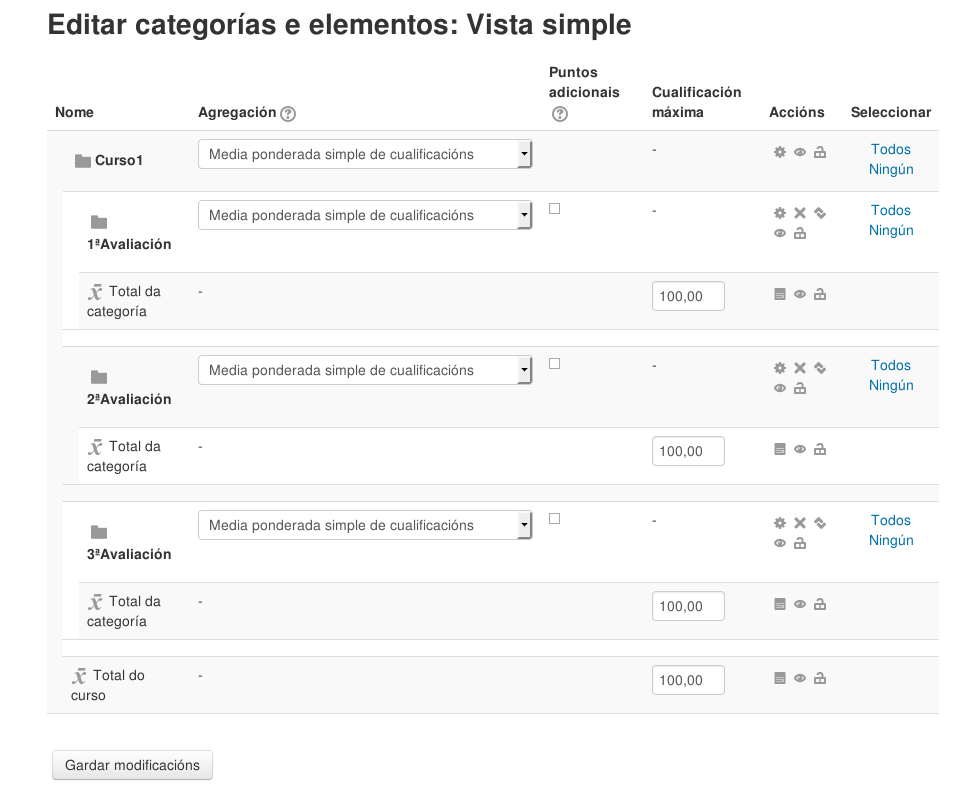Open the Agregación help tooltip

coord(289,114)
